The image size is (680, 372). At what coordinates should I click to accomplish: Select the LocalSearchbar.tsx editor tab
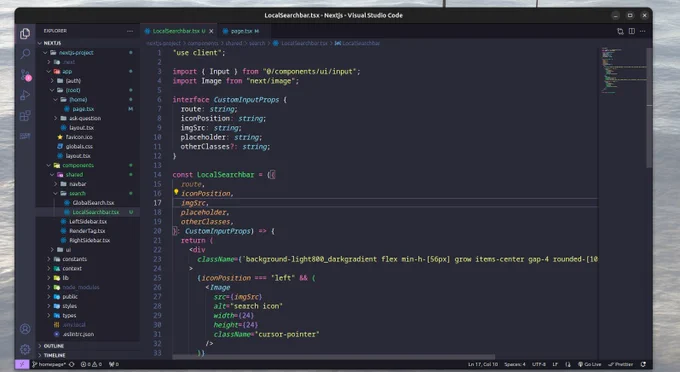tap(179, 31)
